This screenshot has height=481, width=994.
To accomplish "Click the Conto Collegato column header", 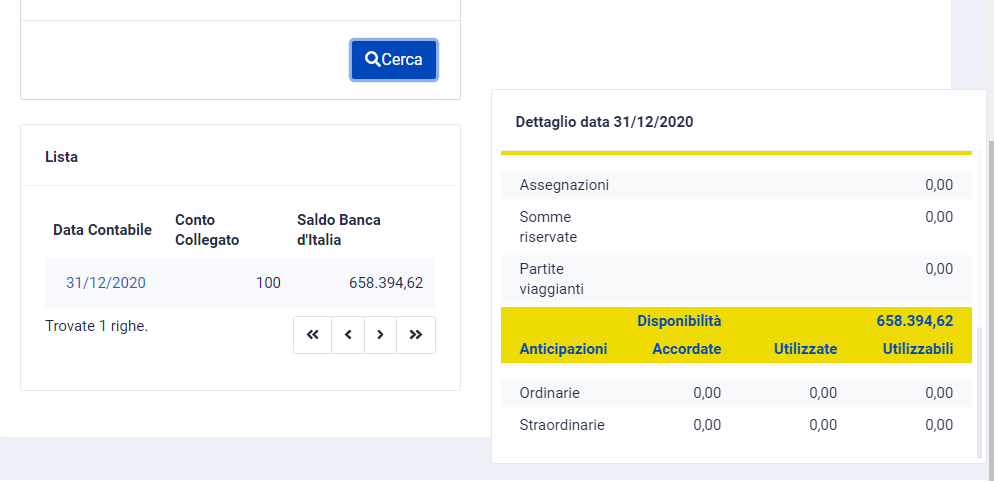I will pos(207,230).
